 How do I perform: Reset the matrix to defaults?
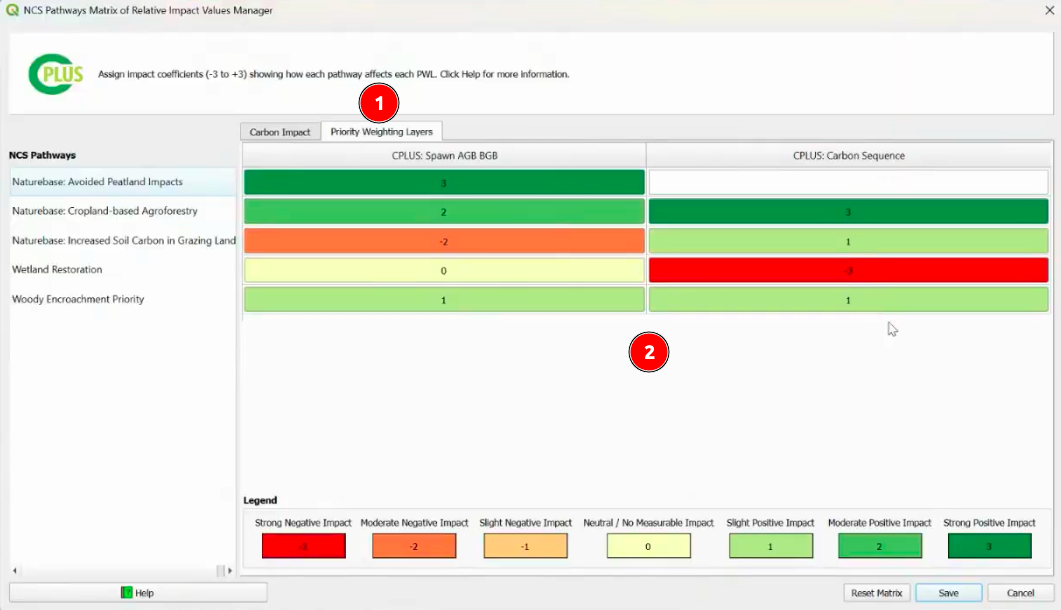click(876, 592)
